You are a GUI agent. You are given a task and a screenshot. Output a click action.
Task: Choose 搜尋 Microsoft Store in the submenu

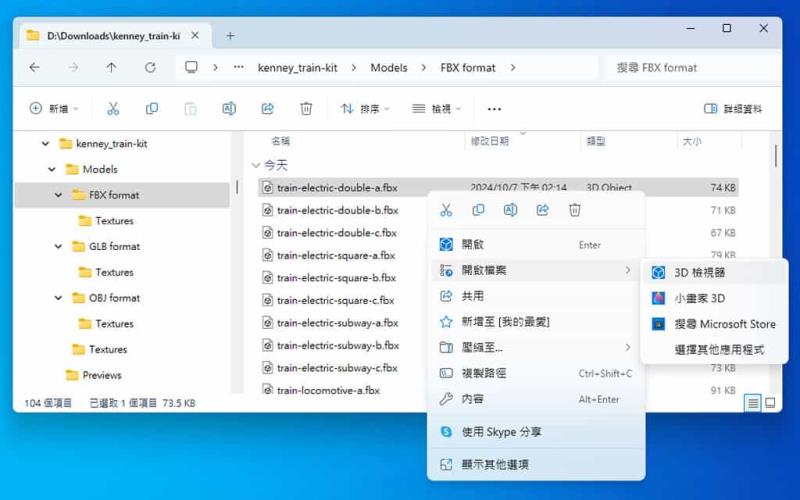click(714, 324)
